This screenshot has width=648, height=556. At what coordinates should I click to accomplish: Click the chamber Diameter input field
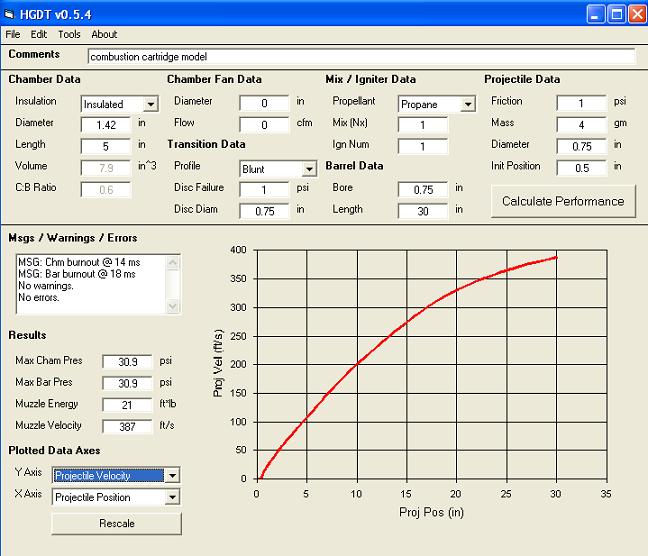coord(106,125)
